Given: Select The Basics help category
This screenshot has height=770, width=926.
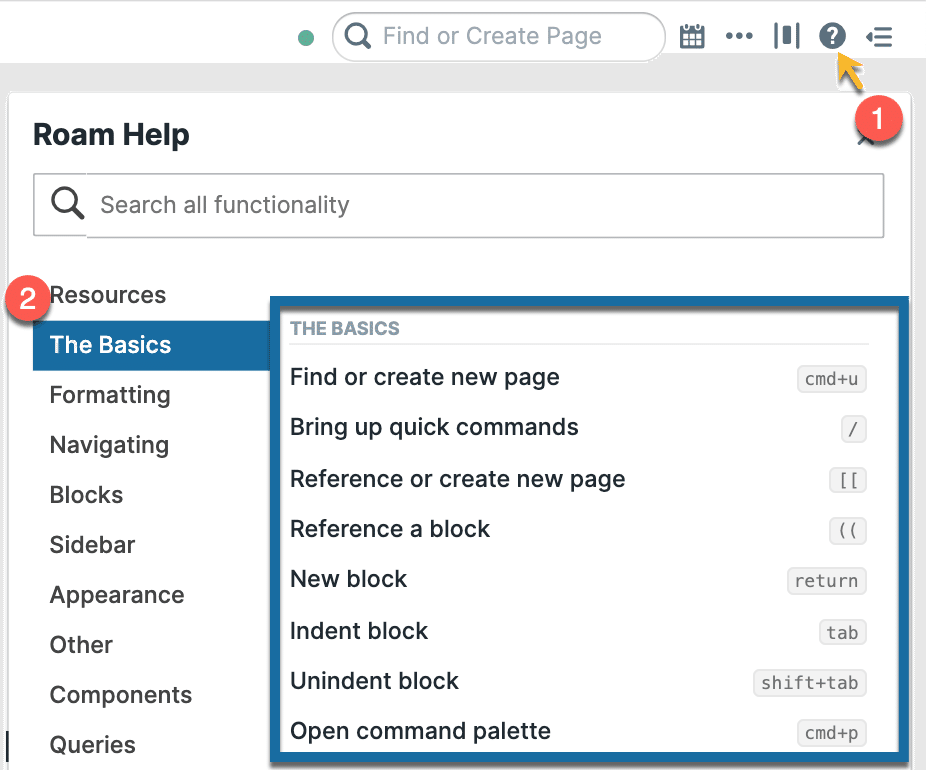Looking at the screenshot, I should pos(111,345).
